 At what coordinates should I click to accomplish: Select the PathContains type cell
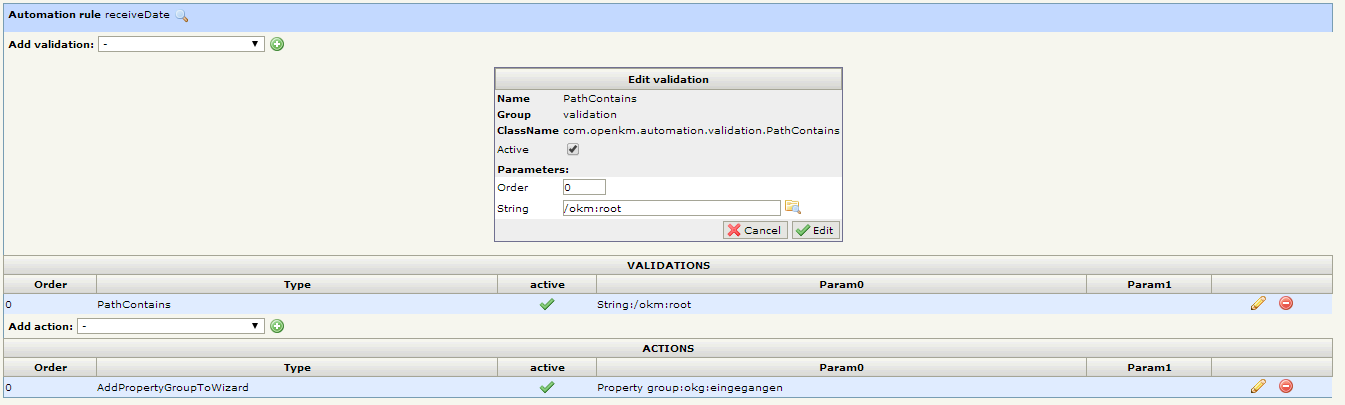coord(134,304)
